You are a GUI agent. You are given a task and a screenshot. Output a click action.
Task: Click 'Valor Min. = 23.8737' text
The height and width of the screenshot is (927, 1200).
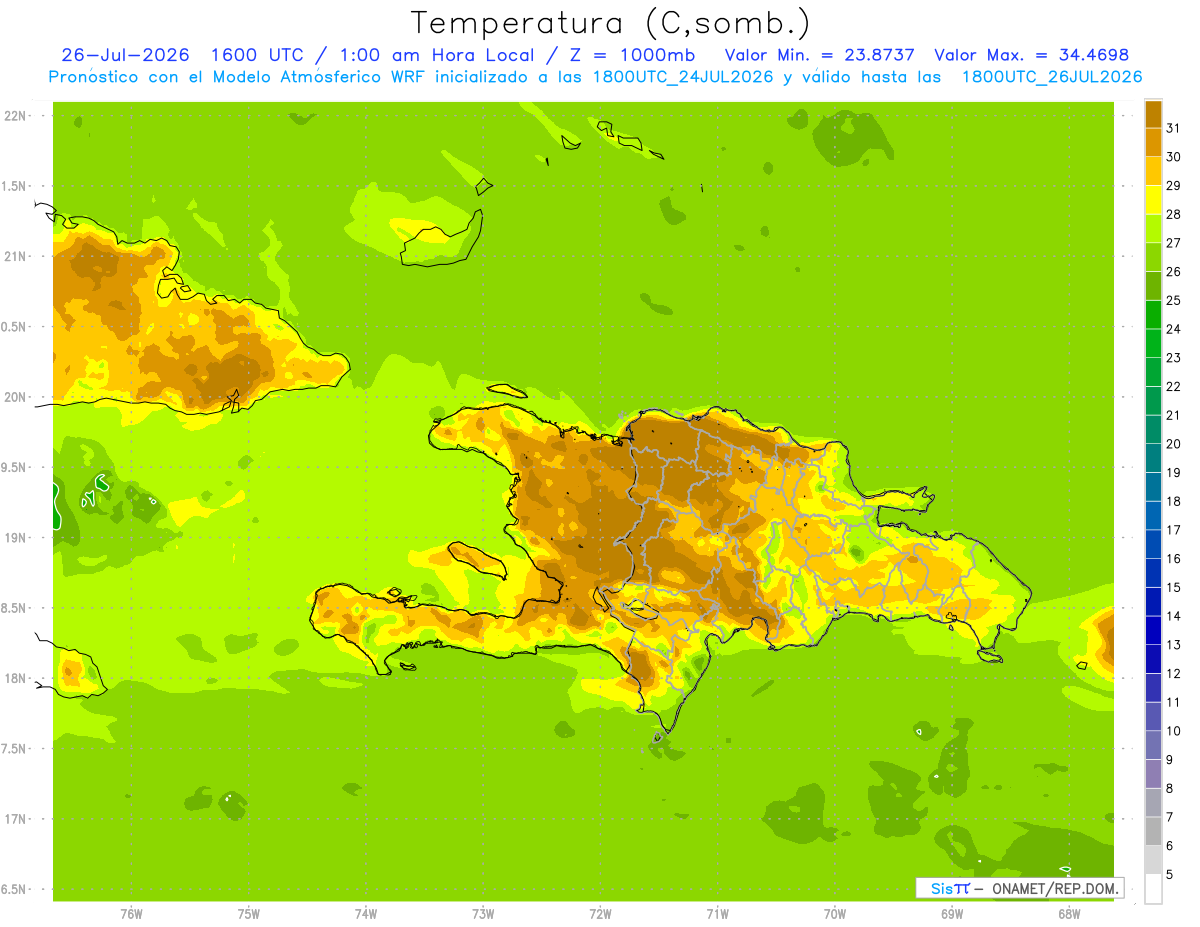click(820, 55)
